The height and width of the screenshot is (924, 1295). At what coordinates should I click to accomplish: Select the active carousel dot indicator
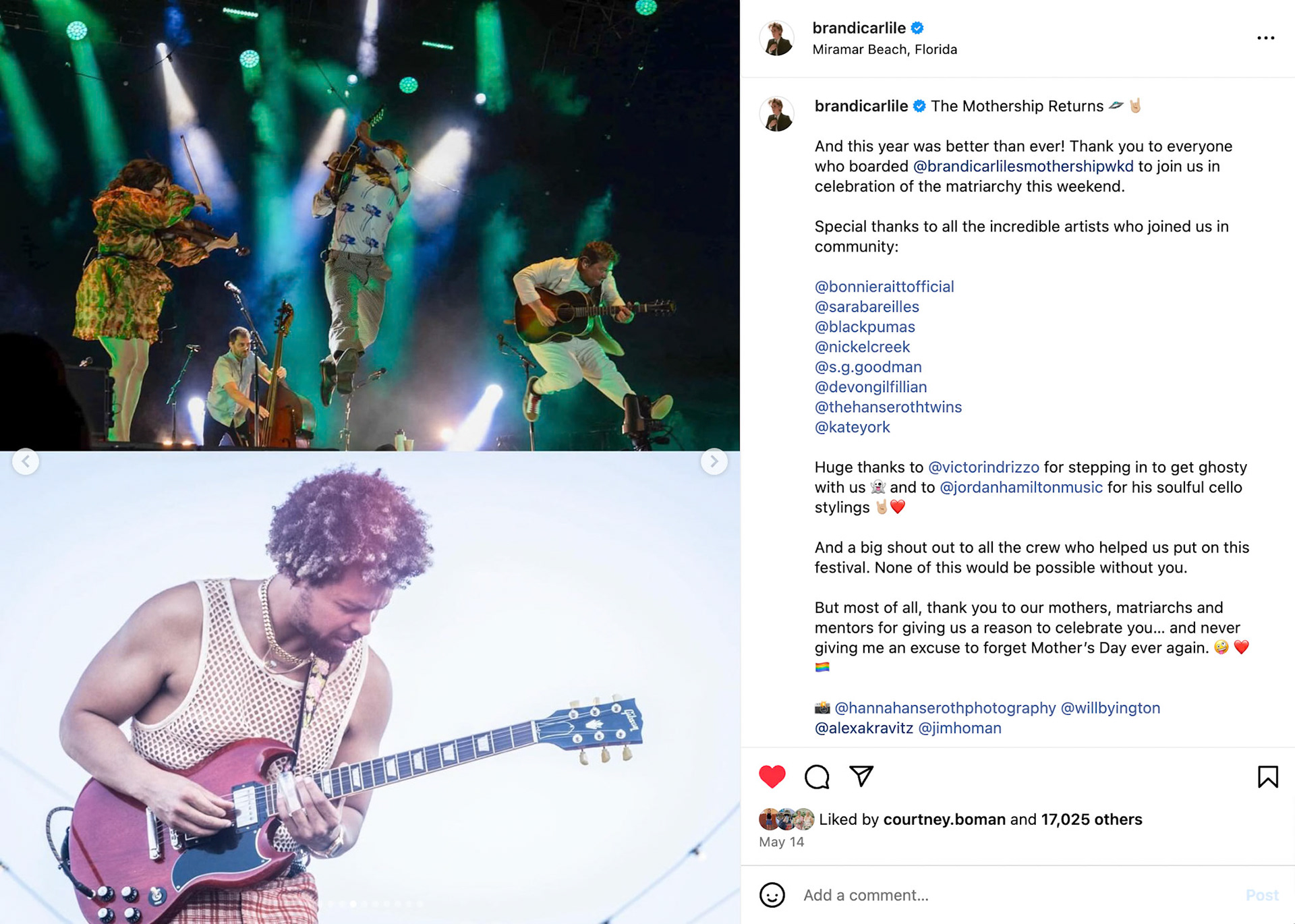coord(353,904)
